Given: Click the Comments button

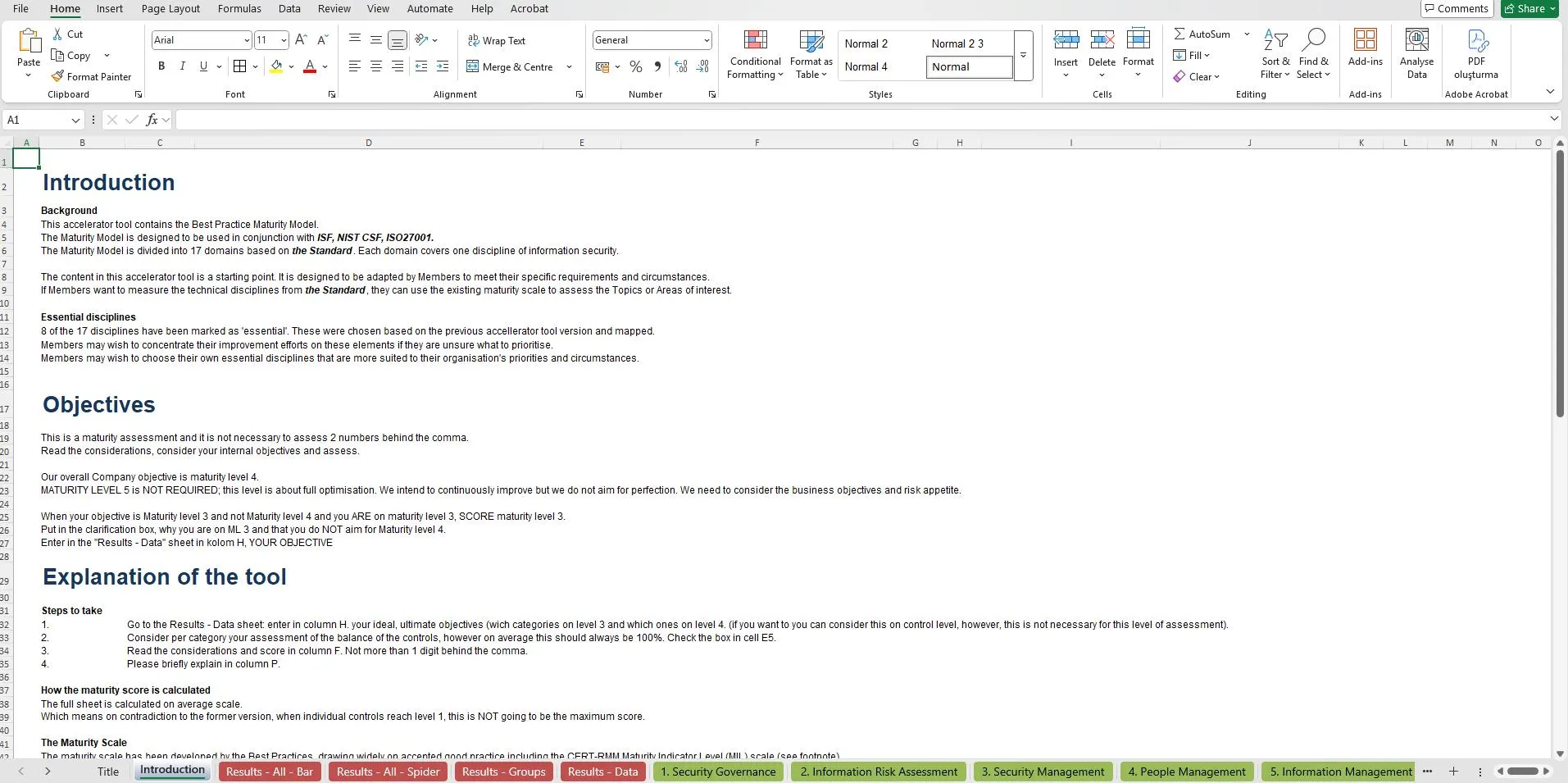Looking at the screenshot, I should point(1456,8).
